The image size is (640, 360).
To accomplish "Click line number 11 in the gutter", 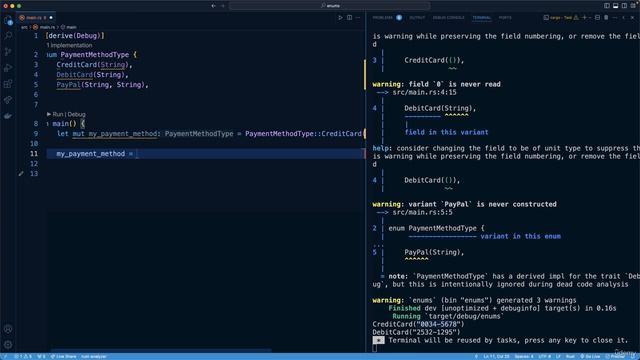I will (34, 154).
